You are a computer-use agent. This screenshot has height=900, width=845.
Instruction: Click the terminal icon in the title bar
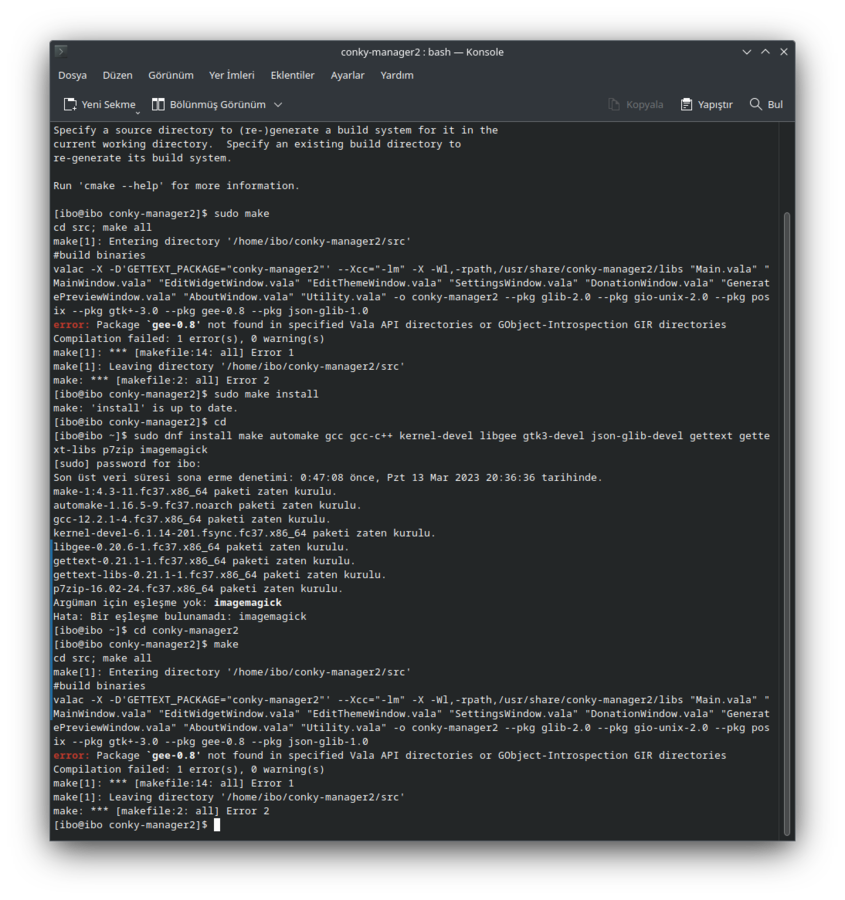click(x=61, y=51)
